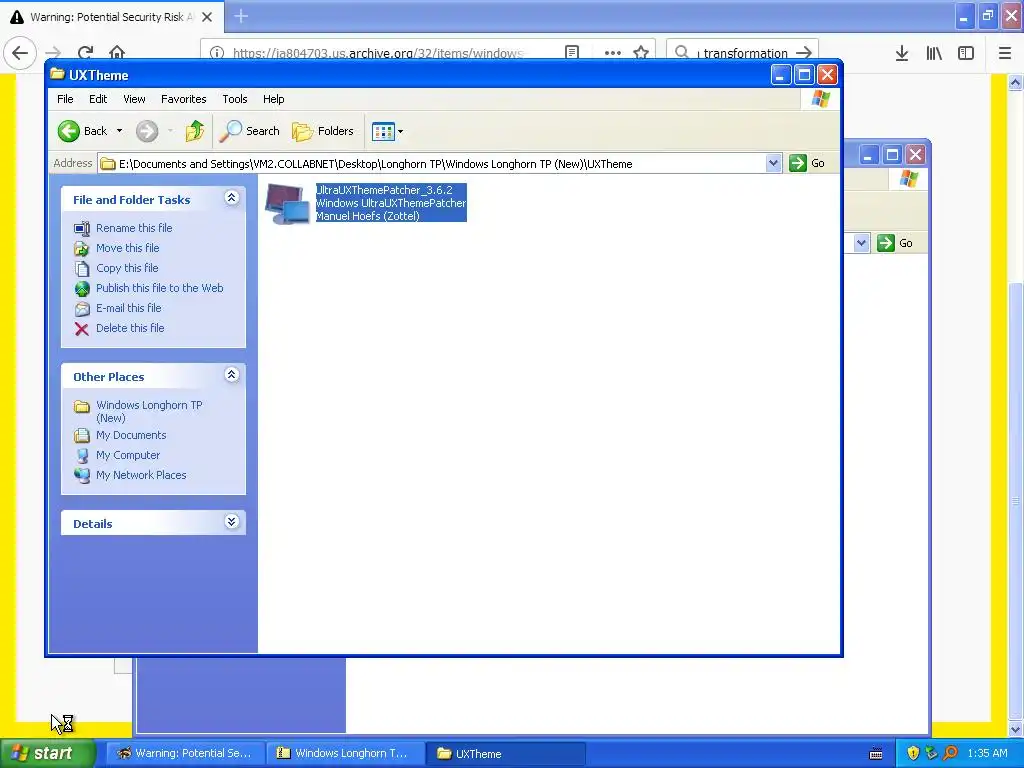Click Firefox search box with 'transformation'
1024x768 pixels.
click(743, 53)
